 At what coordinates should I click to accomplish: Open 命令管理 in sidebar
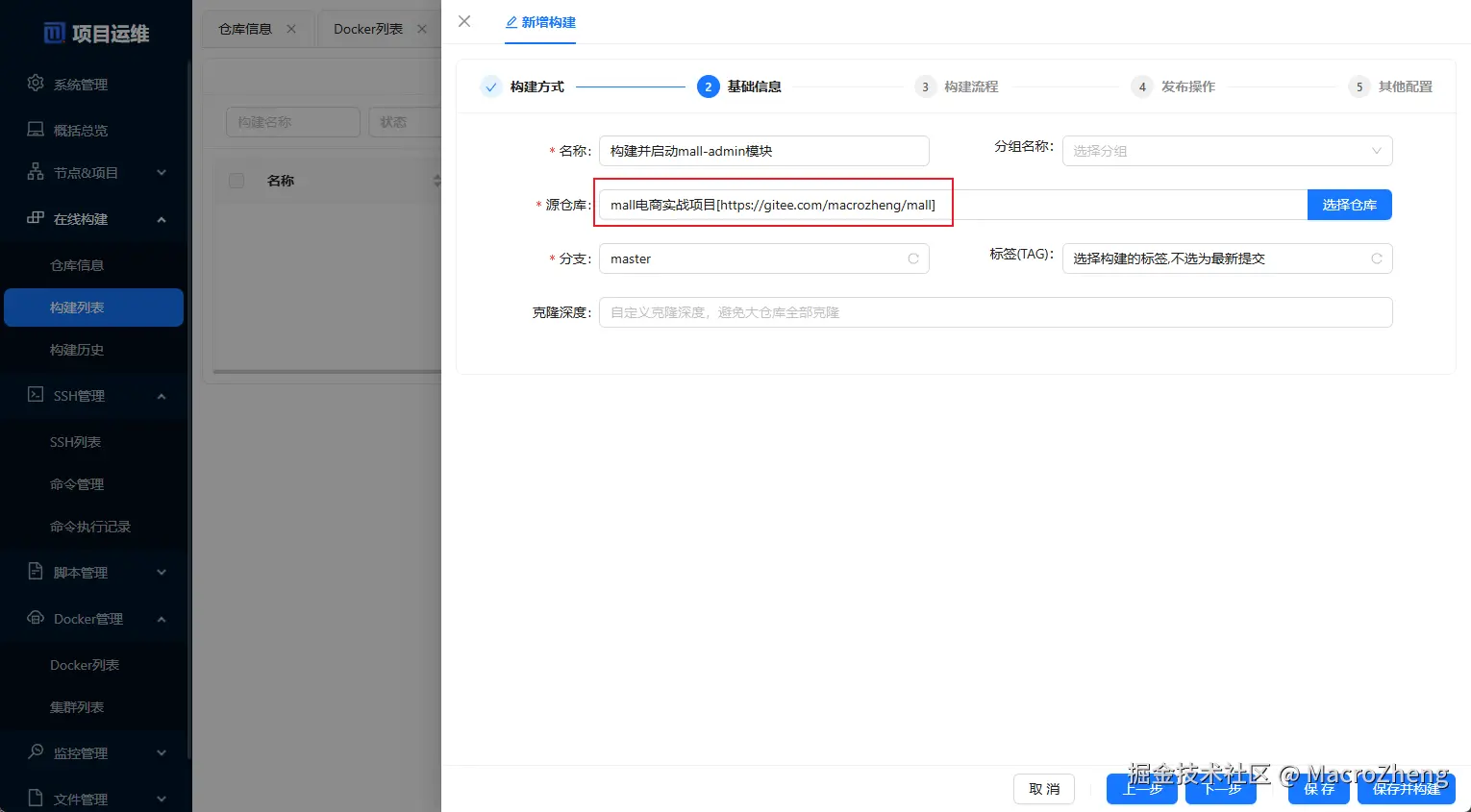coord(94,484)
